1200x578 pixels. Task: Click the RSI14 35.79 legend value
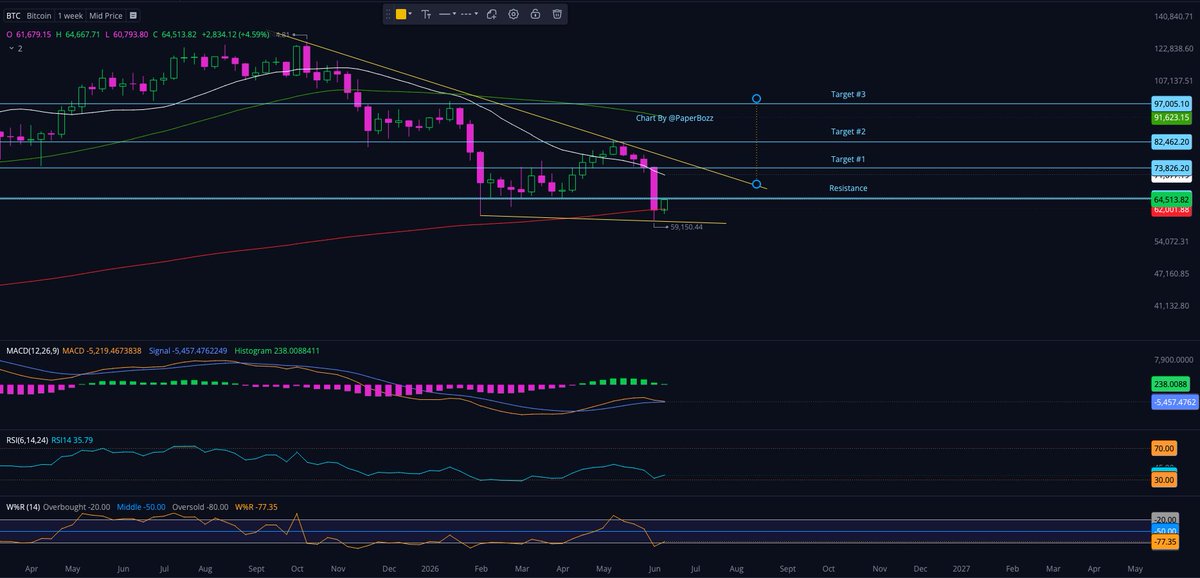point(72,440)
